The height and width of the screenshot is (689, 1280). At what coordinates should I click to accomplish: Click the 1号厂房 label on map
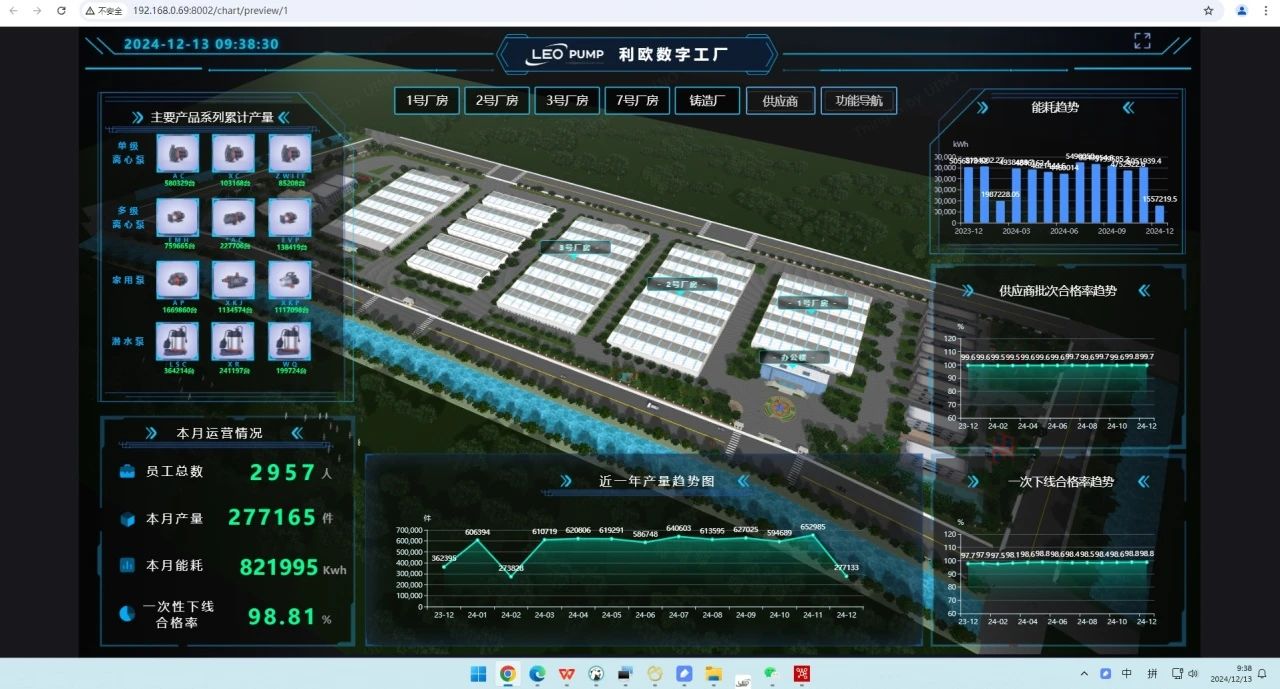point(813,302)
